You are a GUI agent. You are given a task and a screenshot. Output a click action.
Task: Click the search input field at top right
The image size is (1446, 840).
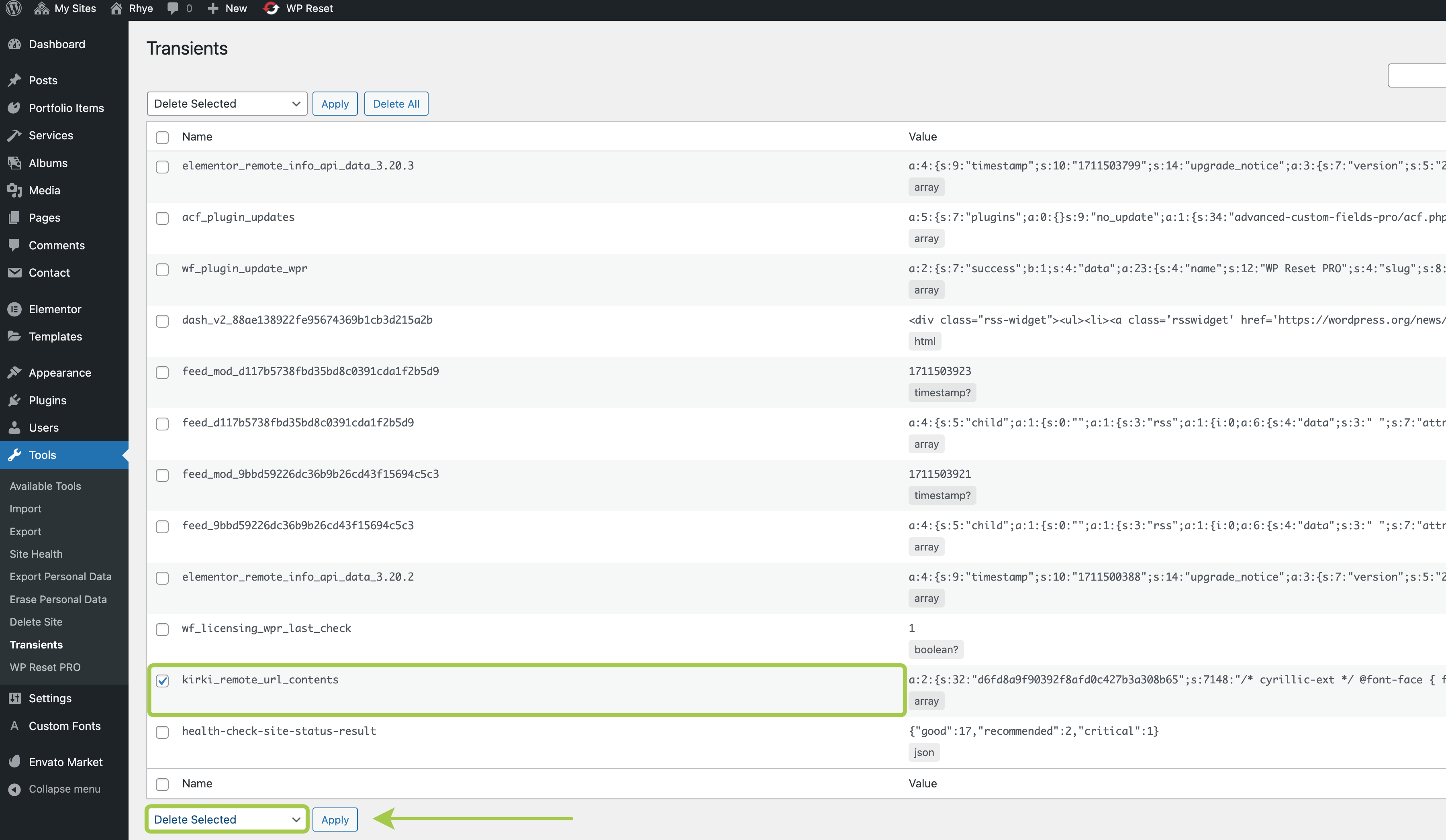[1417, 76]
